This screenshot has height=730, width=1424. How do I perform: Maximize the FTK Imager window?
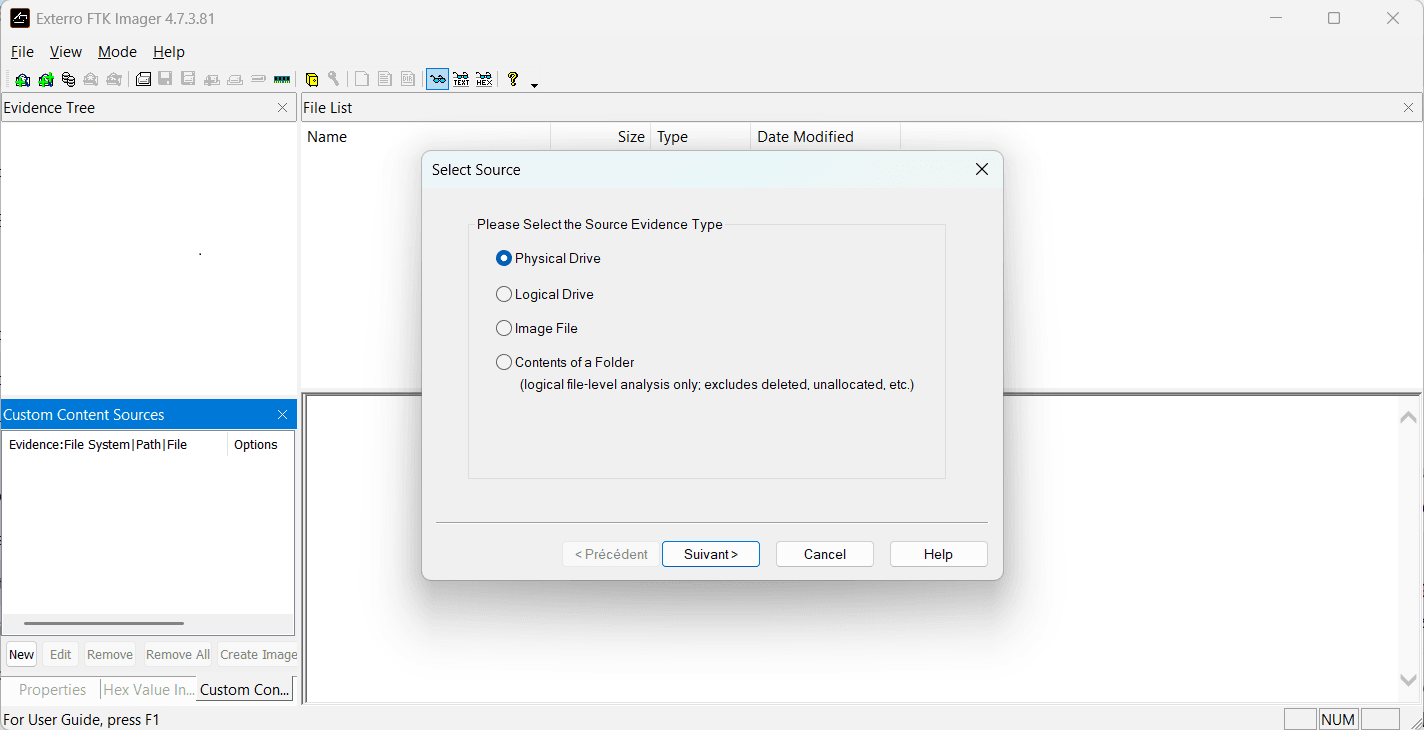coord(1334,18)
